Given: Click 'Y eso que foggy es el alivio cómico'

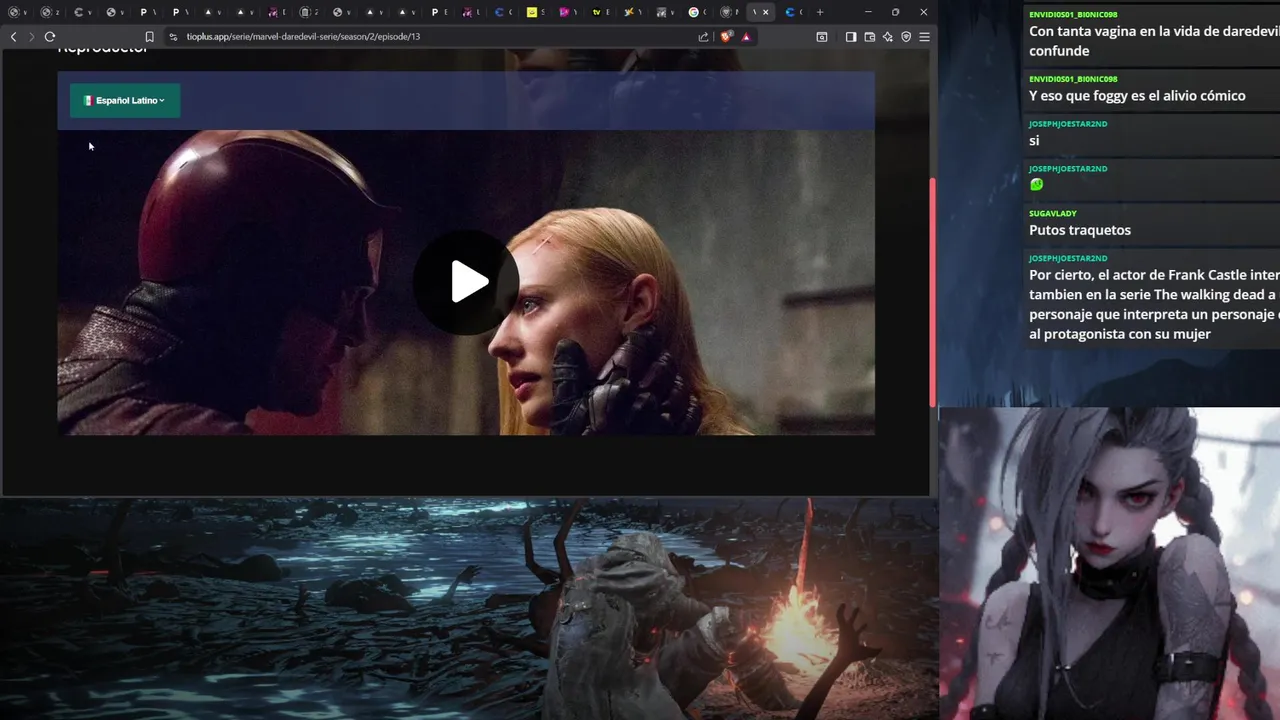Looking at the screenshot, I should click(x=1137, y=96).
